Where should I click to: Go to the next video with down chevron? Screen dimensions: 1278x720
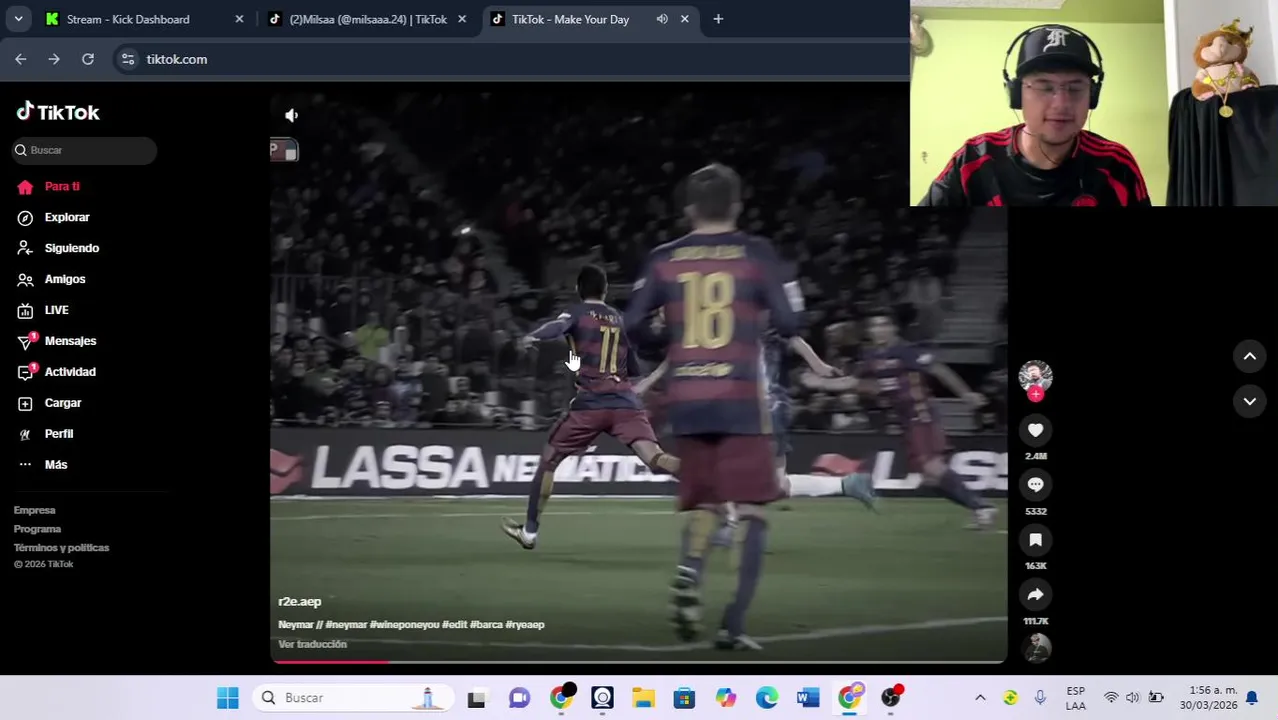point(1249,401)
